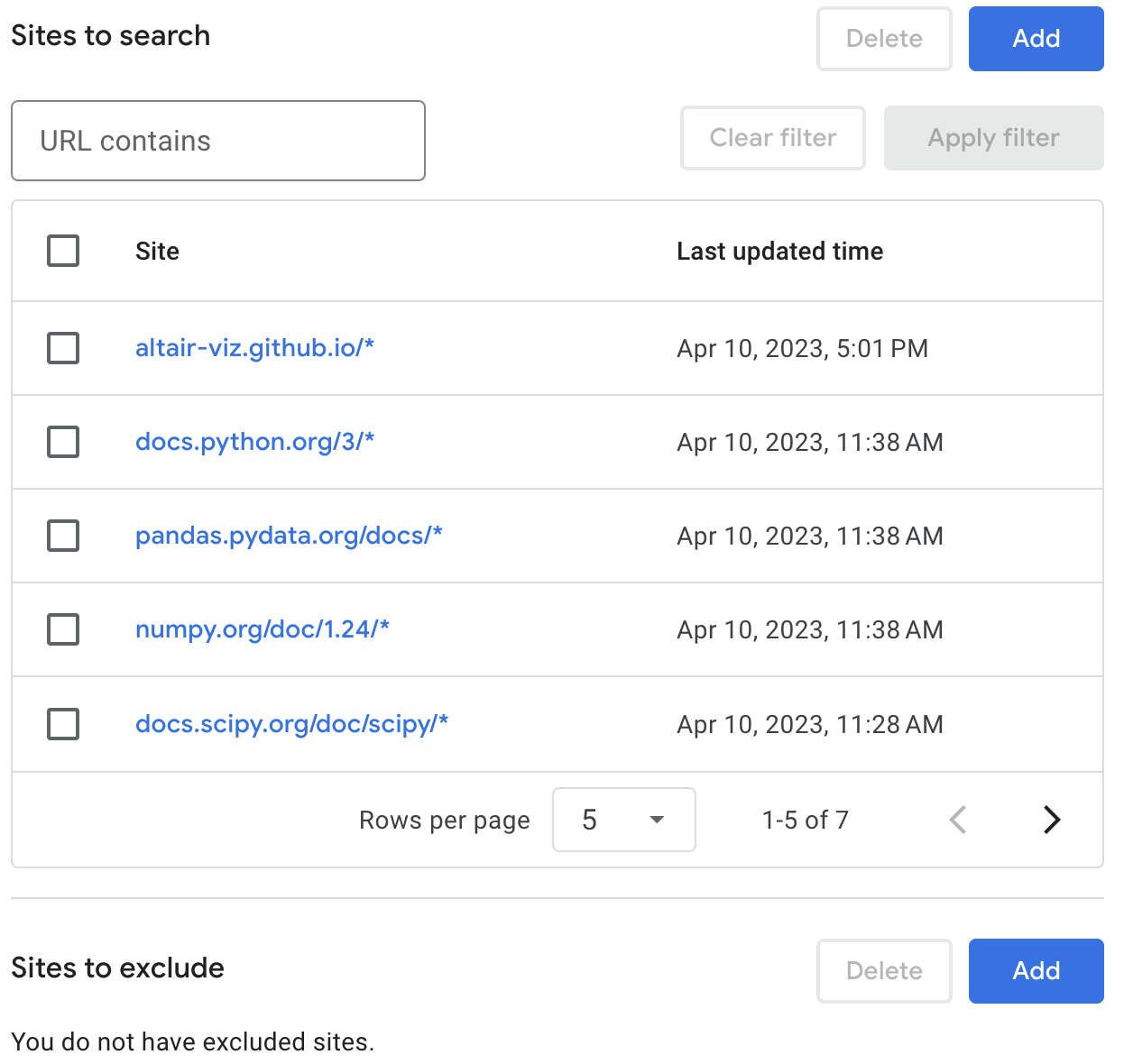Add a new site to search
The height and width of the screenshot is (1064, 1124).
(x=1036, y=39)
